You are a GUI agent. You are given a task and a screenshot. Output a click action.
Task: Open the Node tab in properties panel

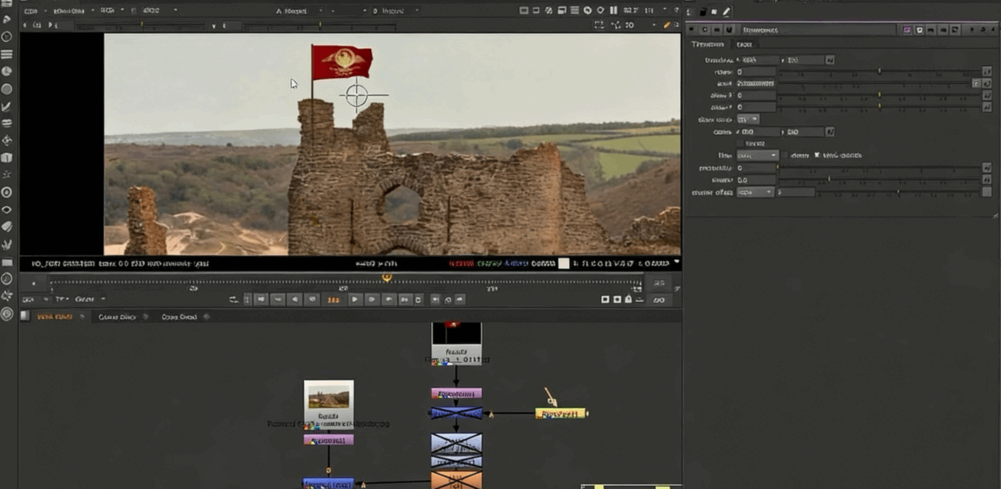[x=744, y=45]
